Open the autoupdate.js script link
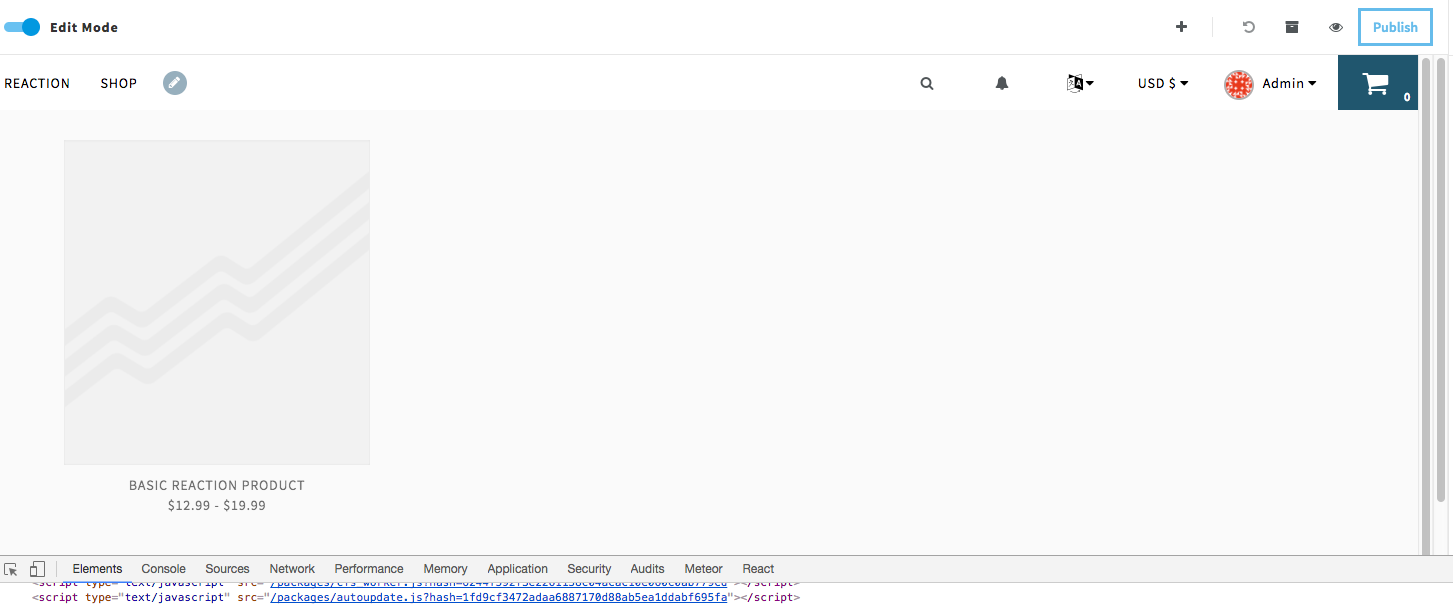This screenshot has height=607, width=1453. [499, 597]
